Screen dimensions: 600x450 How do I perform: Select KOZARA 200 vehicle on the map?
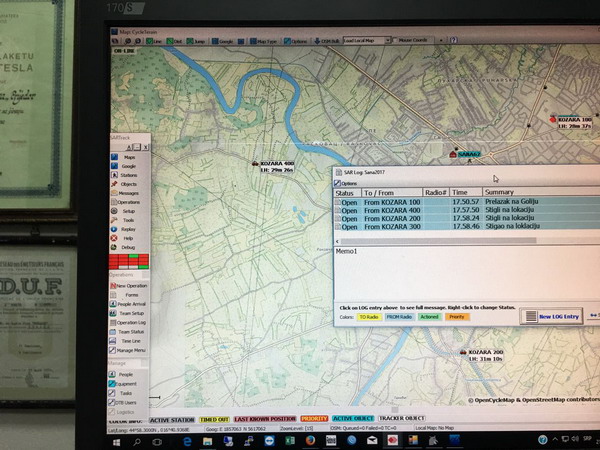(x=463, y=352)
